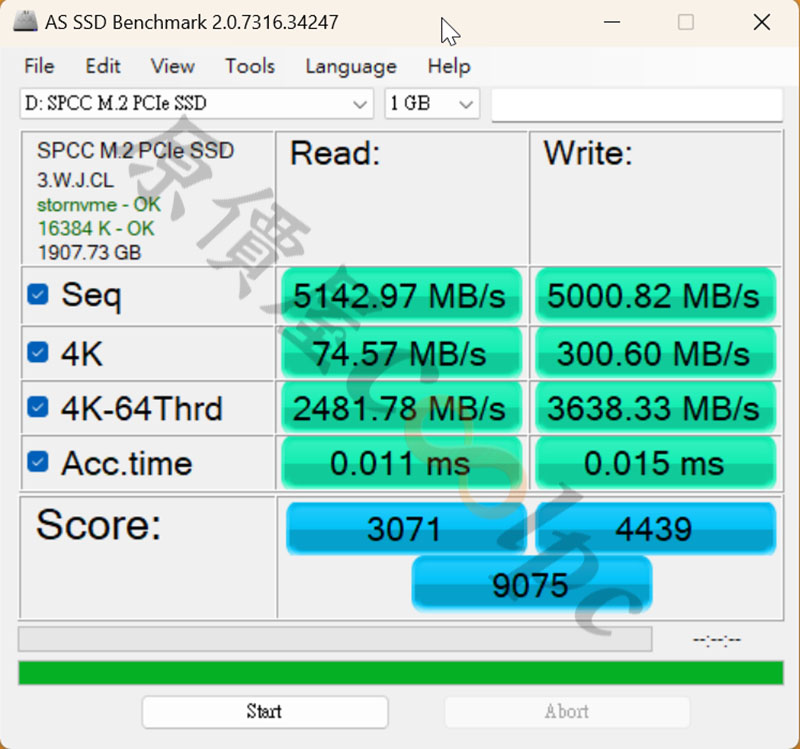
Task: Click the elapsed time indicator --:--:--
Action: 716,640
